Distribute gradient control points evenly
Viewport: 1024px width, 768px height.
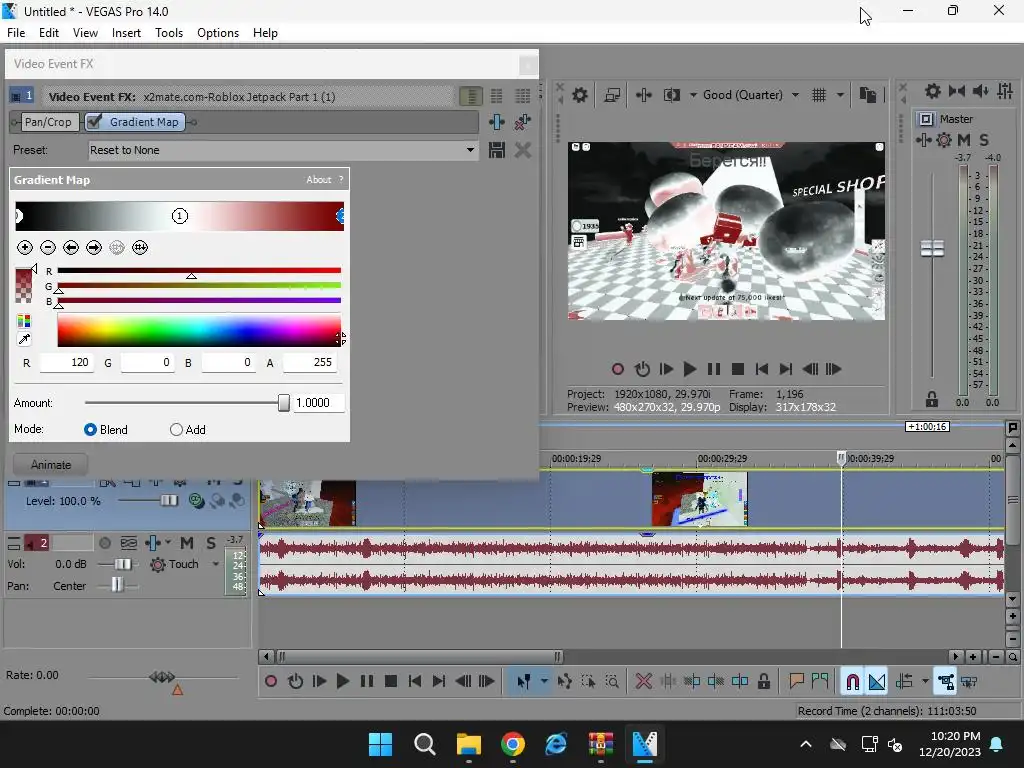point(140,248)
